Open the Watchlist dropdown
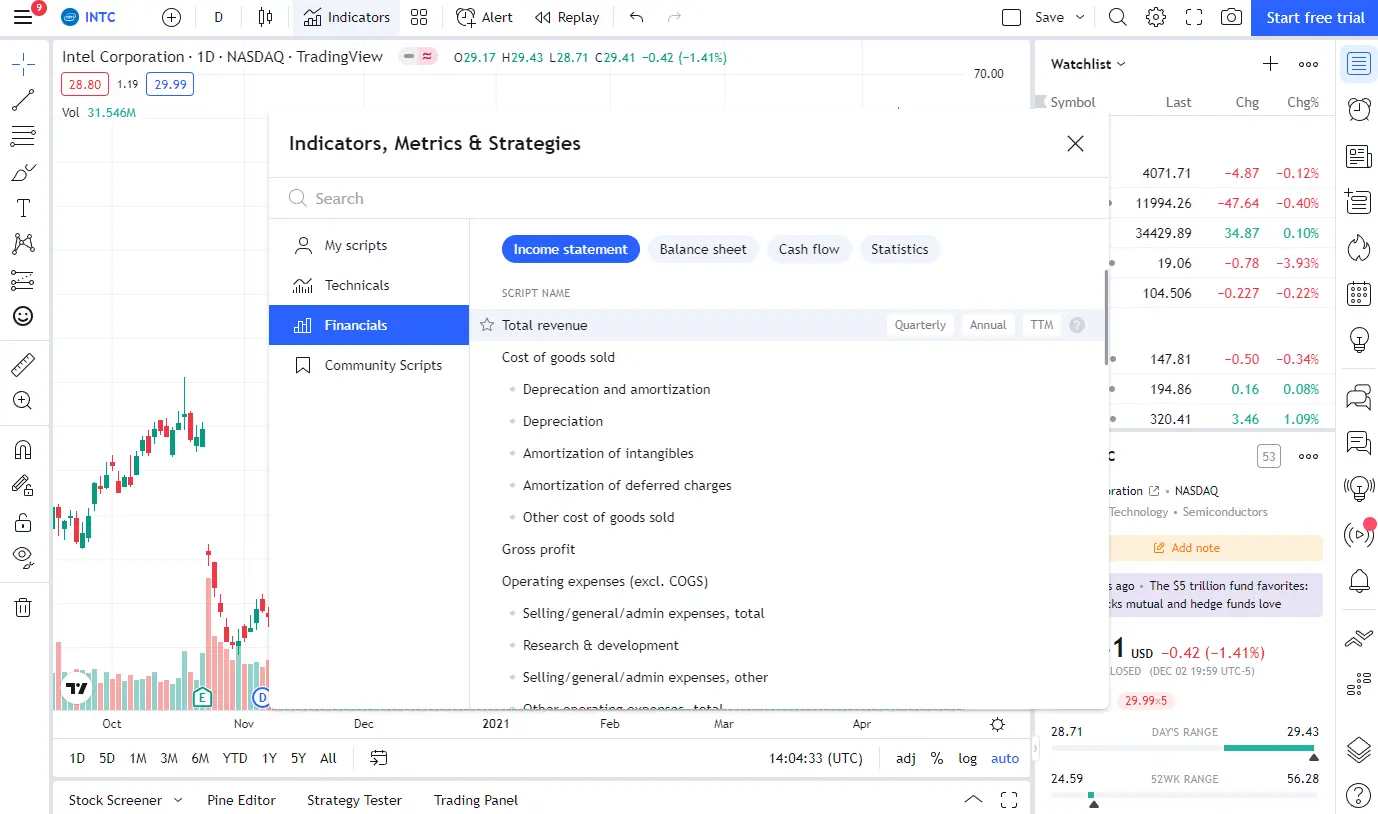1378x814 pixels. point(1086,63)
